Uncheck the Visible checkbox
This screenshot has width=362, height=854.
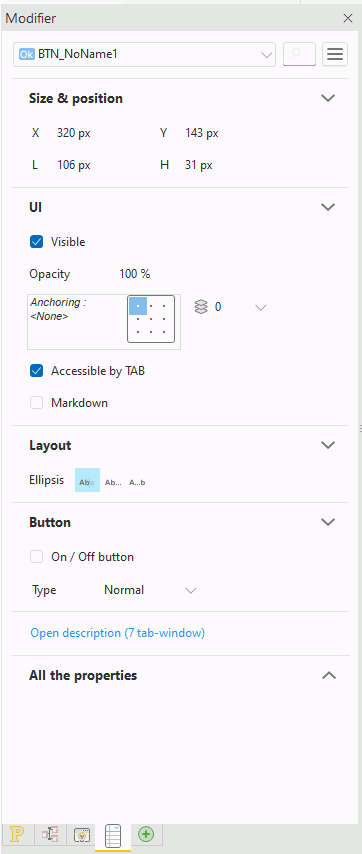coord(36,242)
